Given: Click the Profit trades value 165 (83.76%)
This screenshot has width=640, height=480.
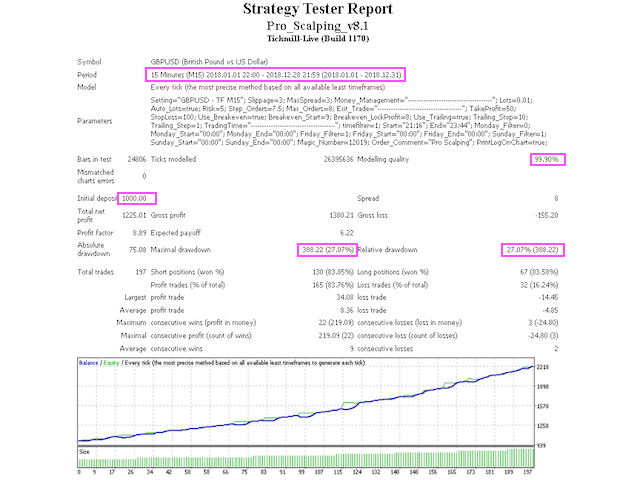Looking at the screenshot, I should [333, 285].
